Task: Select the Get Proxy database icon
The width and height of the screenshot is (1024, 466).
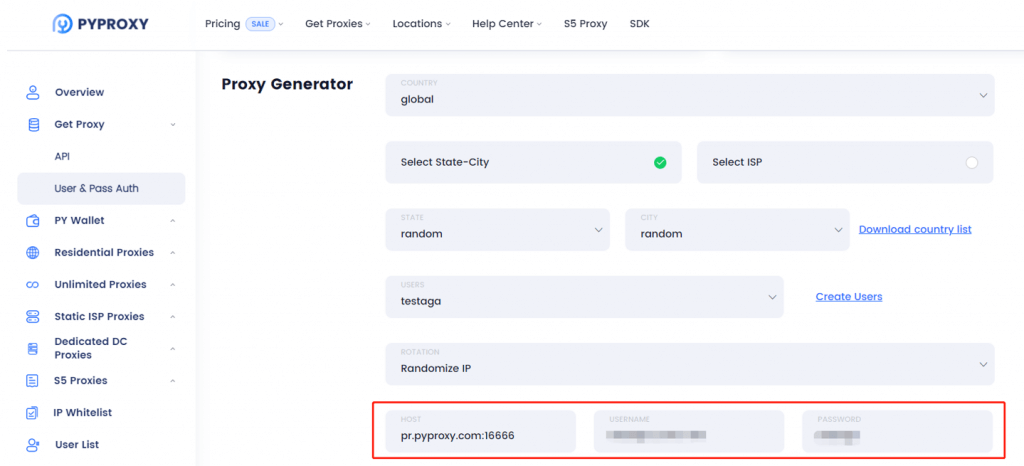Action: (33, 124)
